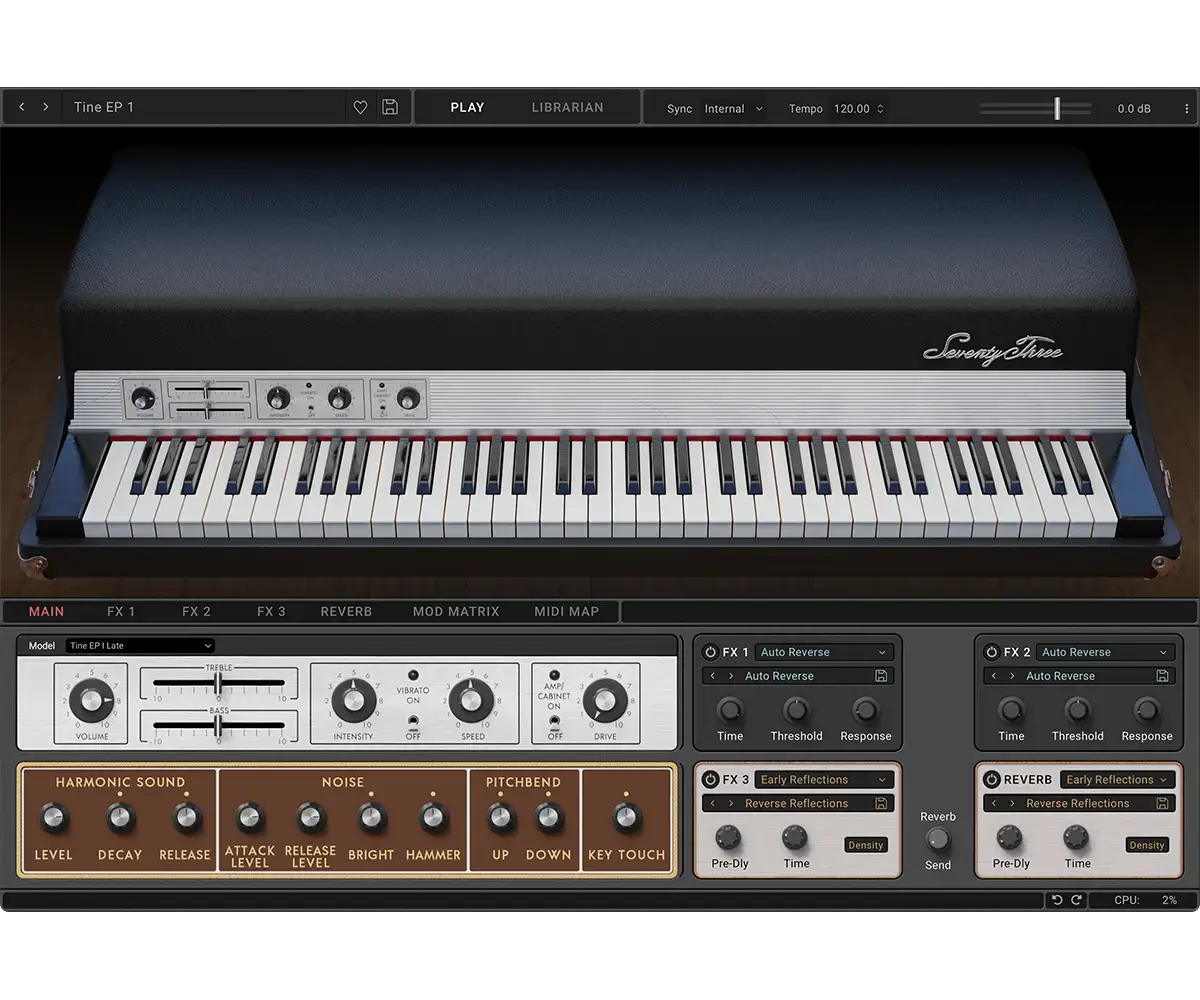The width and height of the screenshot is (1200, 1000).
Task: Go to the previous preset arrow
Action: pos(22,107)
